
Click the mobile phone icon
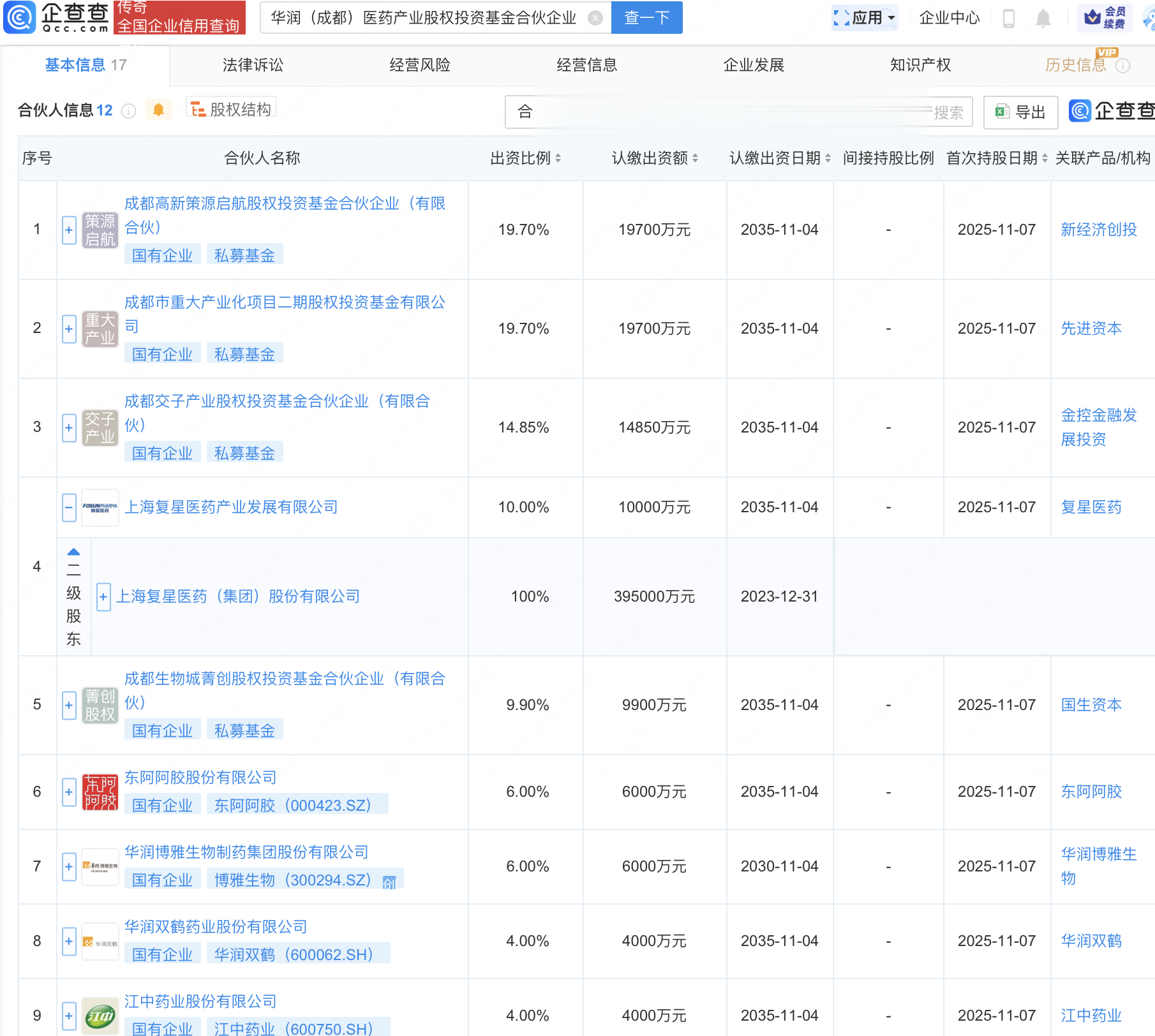[1009, 18]
